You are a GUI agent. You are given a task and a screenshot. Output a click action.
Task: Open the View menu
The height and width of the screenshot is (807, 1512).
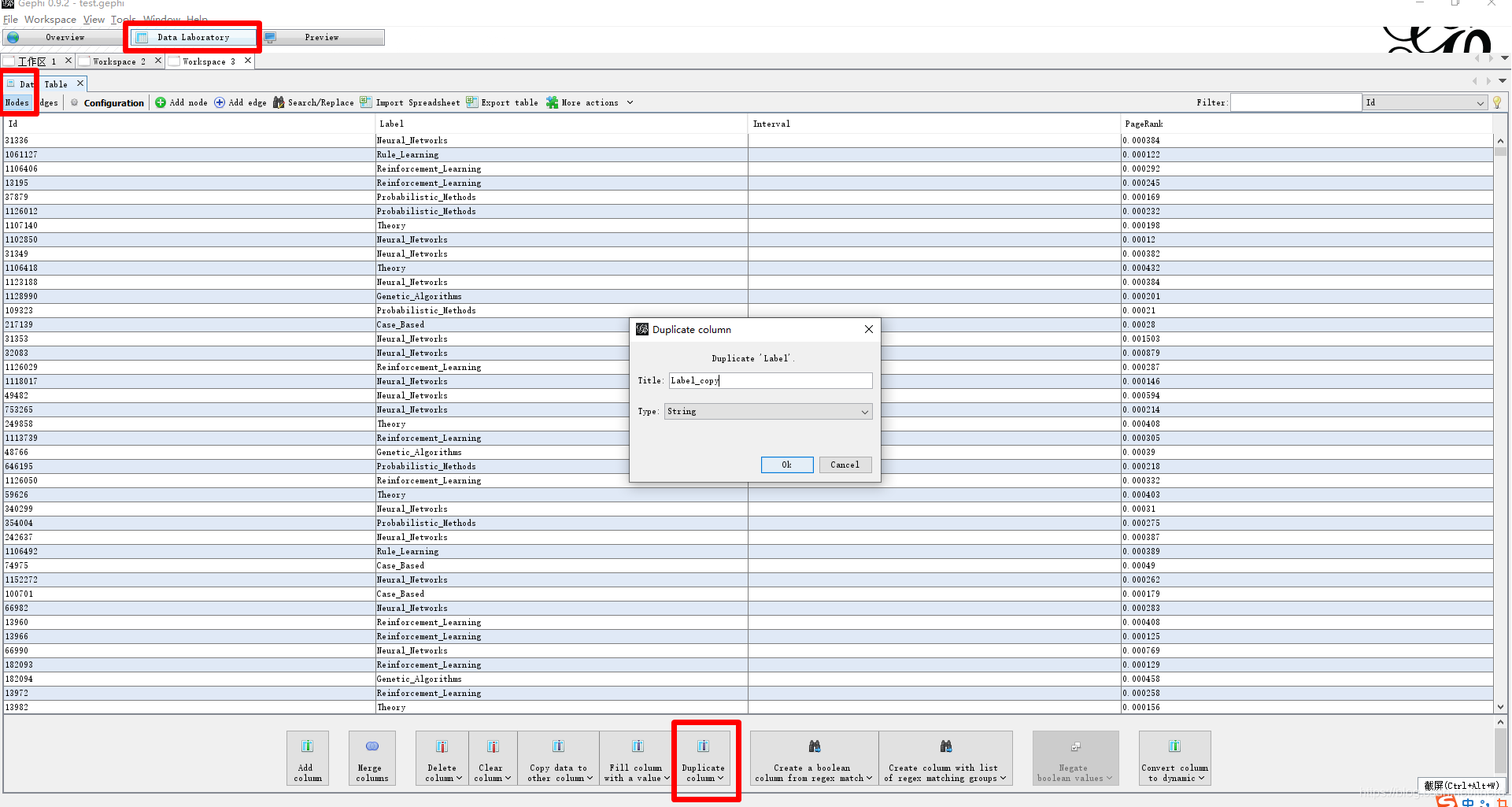pos(94,20)
